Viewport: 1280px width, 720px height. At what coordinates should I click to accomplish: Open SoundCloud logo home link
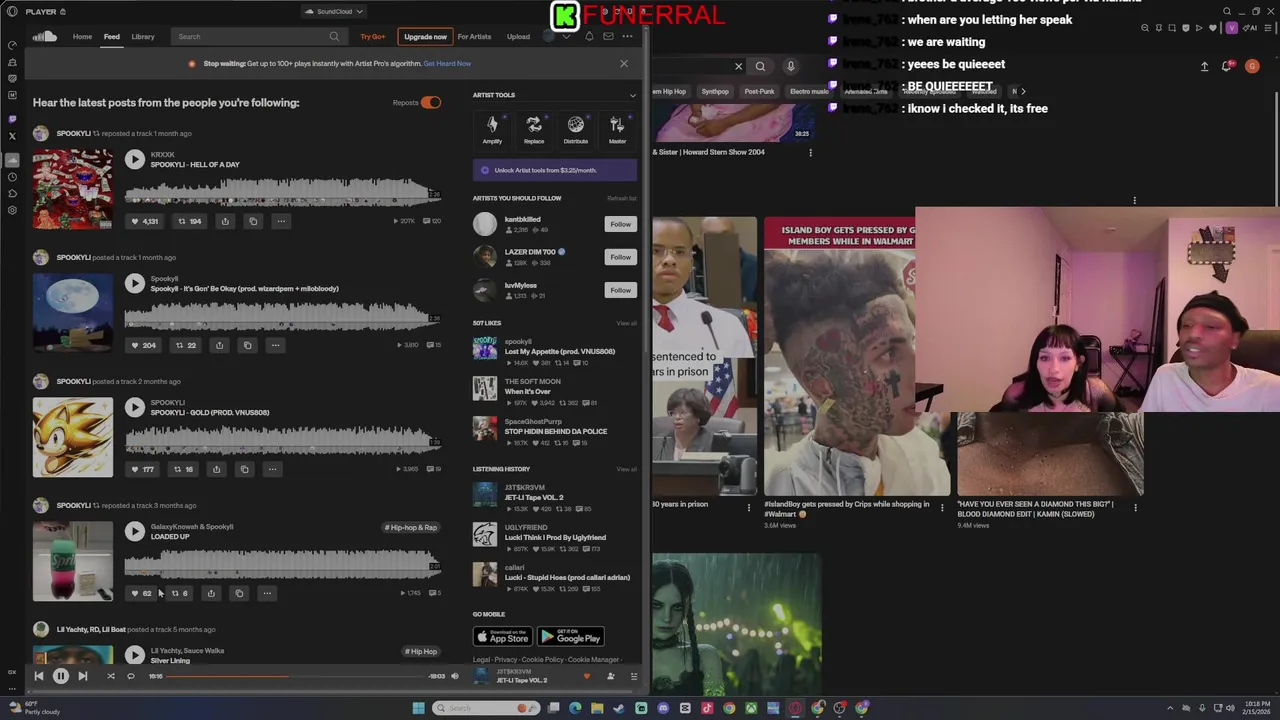coord(44,37)
